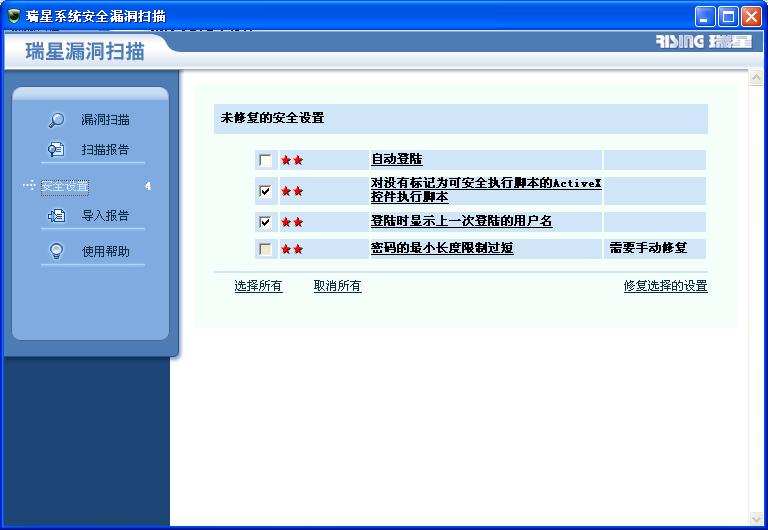
Task: Click the 选择所有 link
Action: point(258,286)
